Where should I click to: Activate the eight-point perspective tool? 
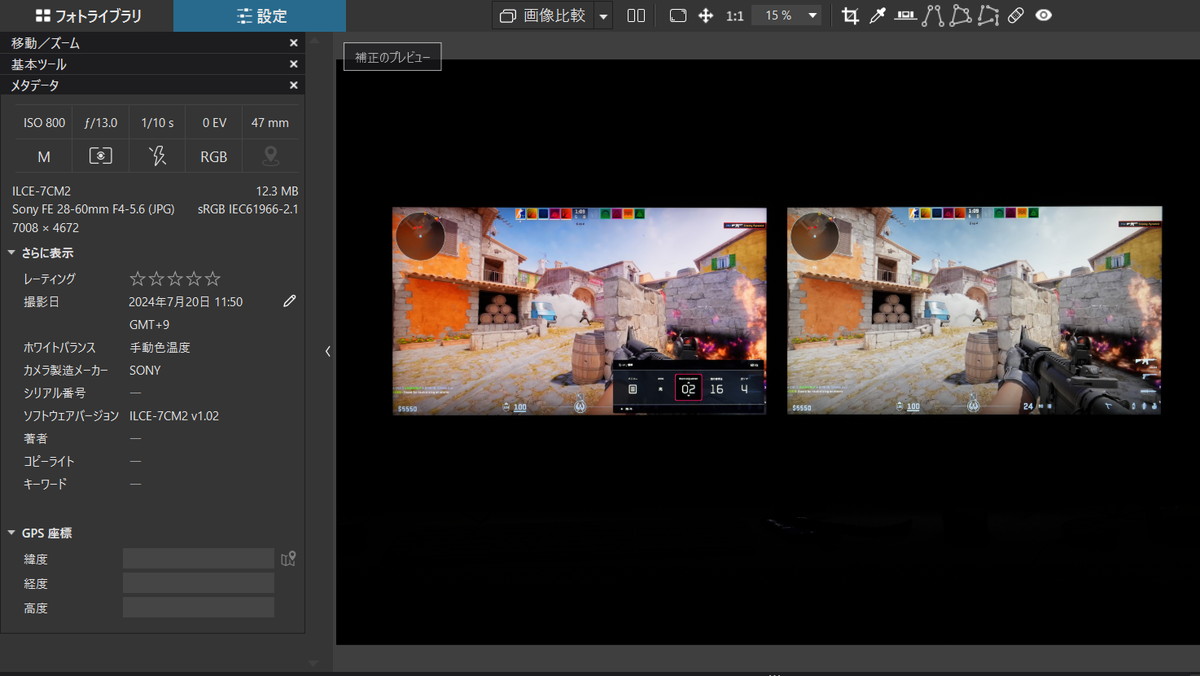tap(989, 16)
